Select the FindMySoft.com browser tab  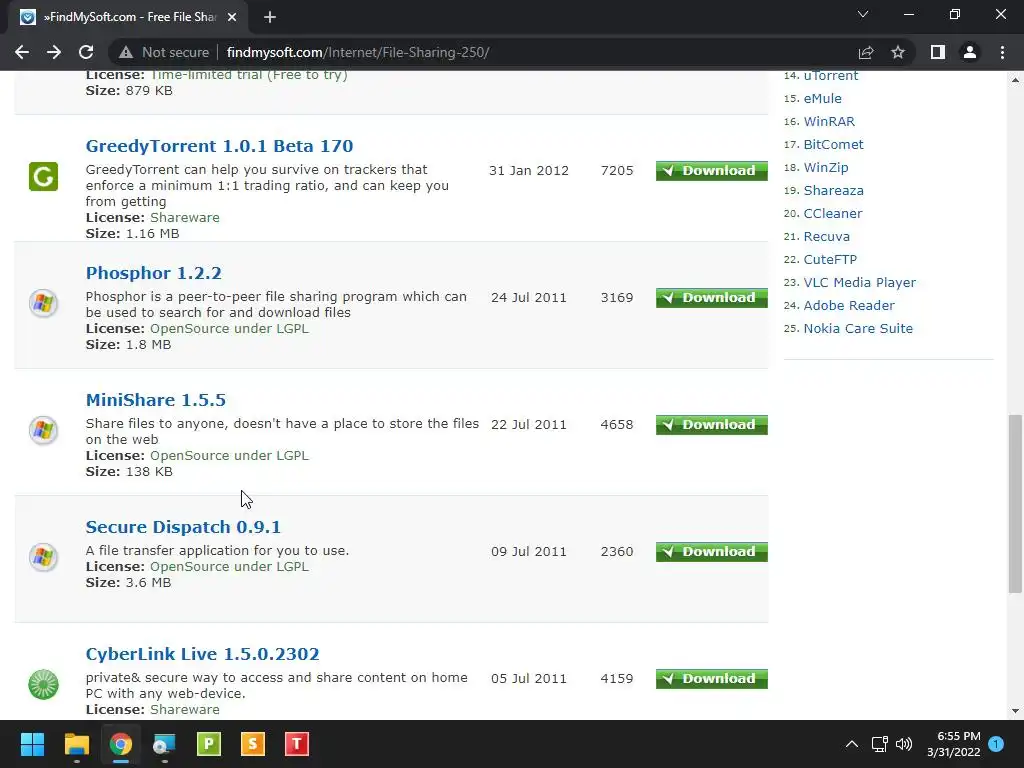127,18
